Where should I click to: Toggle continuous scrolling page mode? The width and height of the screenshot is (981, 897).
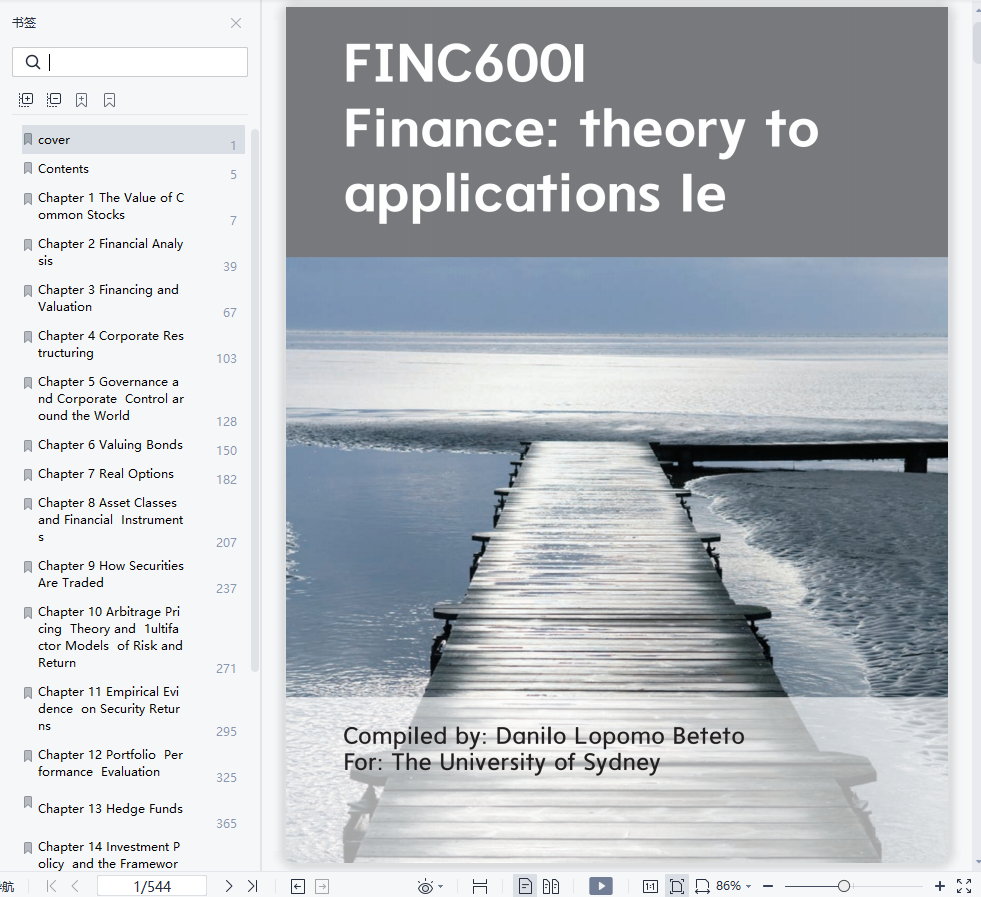(480, 886)
